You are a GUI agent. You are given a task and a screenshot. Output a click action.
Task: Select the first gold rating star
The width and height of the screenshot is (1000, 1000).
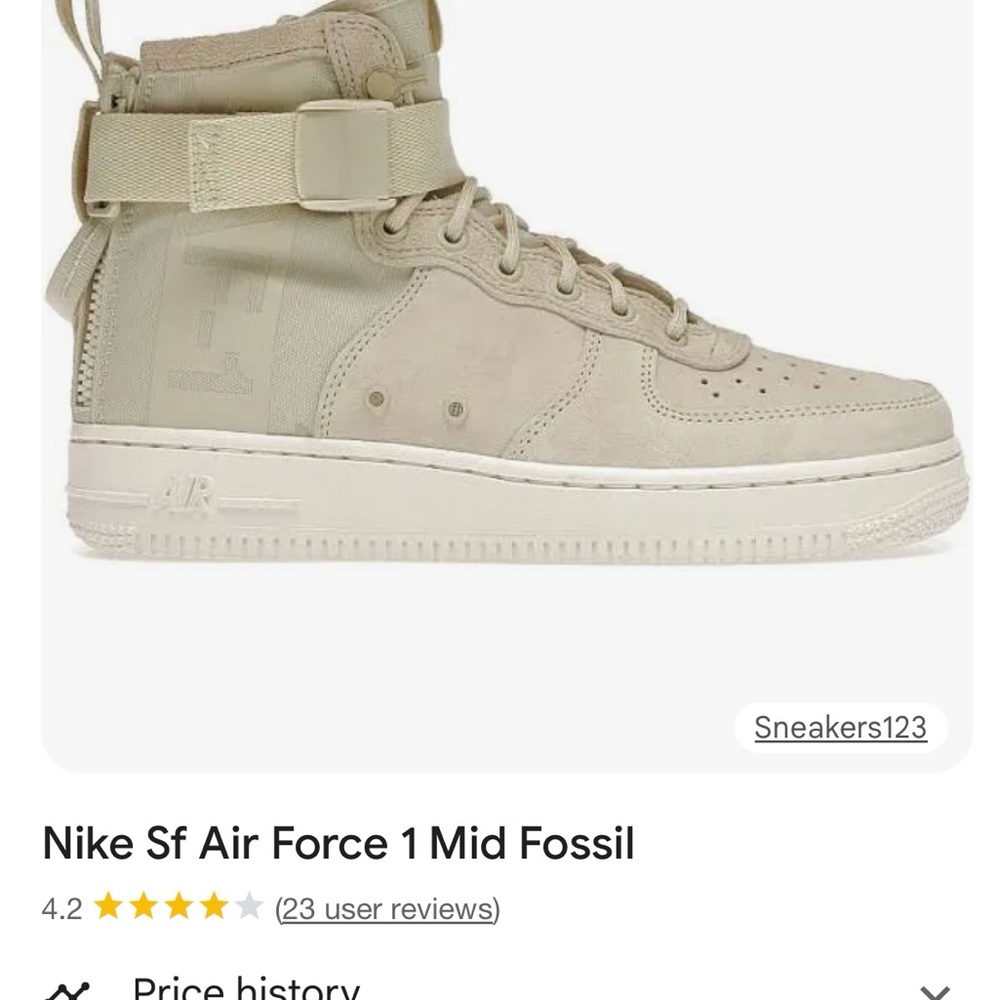[107, 904]
